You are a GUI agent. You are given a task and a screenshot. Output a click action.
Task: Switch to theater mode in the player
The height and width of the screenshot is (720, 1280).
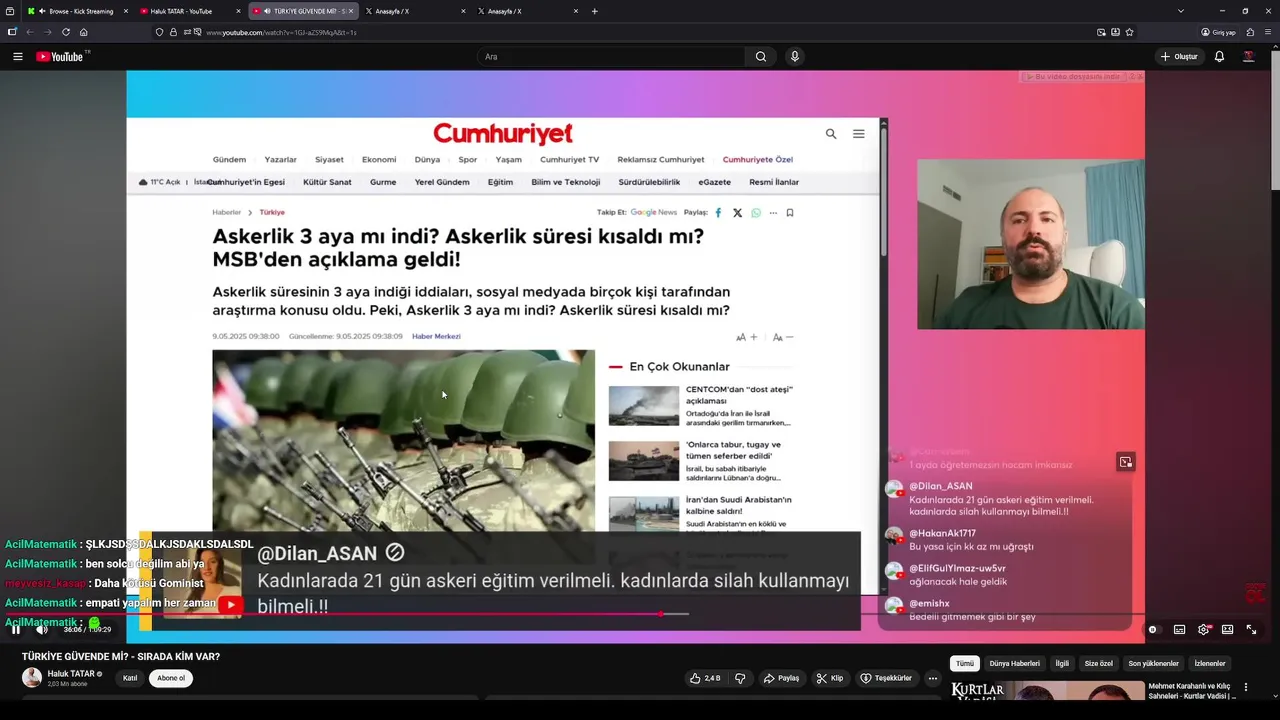[1228, 629]
